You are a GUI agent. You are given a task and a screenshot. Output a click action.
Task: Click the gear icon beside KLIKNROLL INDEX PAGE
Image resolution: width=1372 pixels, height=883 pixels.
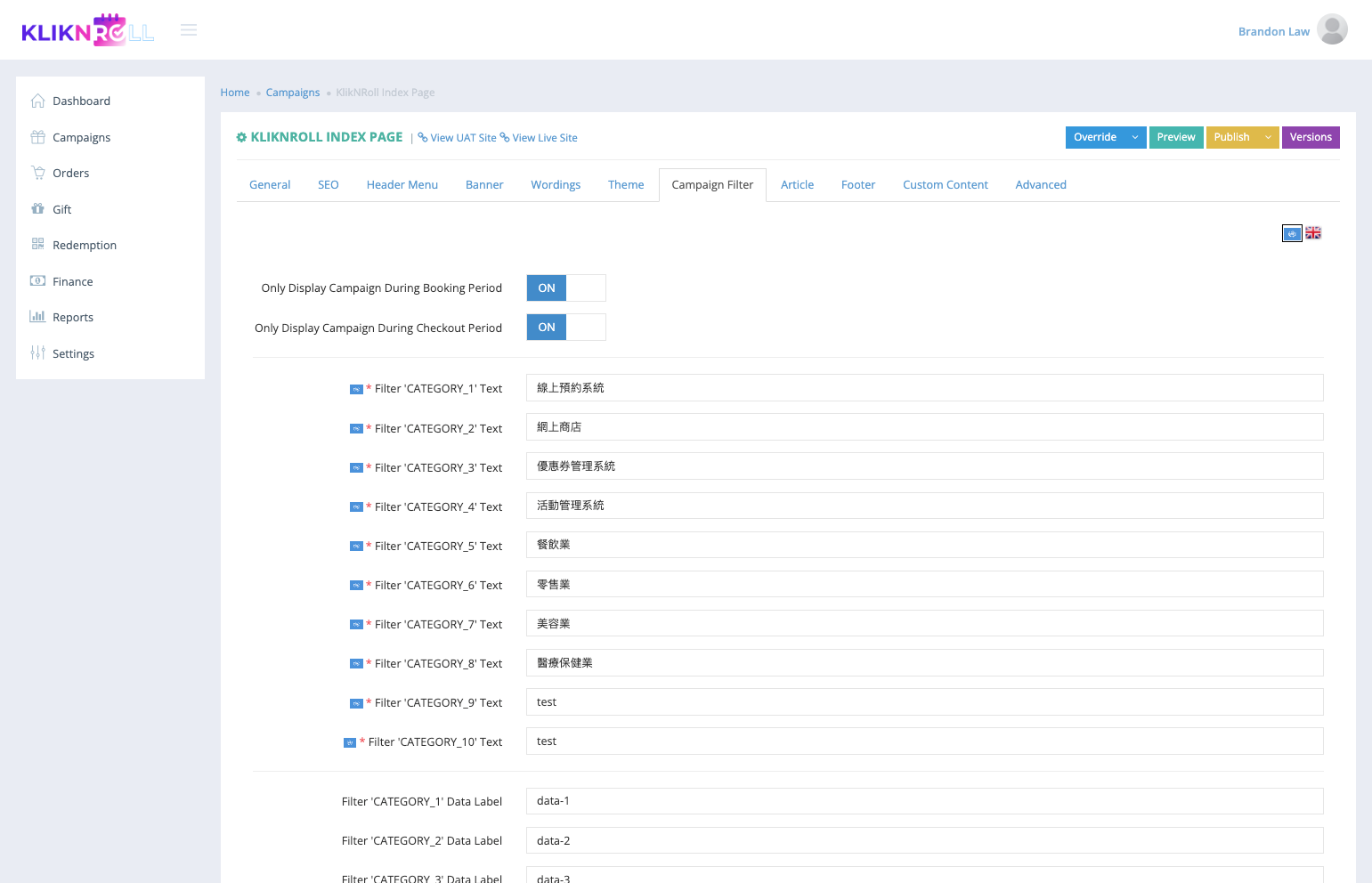[x=241, y=137]
